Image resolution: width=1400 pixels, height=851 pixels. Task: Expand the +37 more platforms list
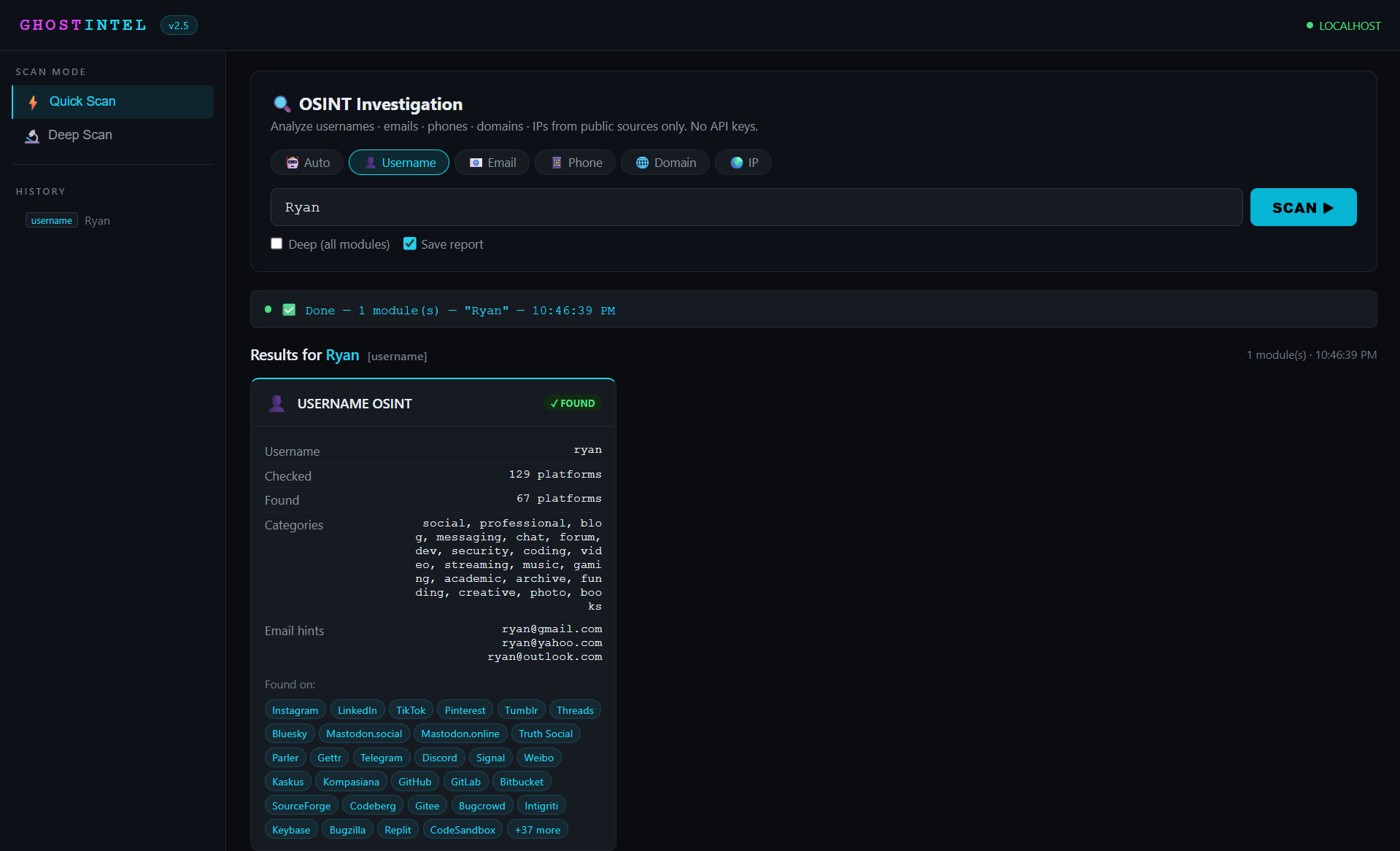pyautogui.click(x=538, y=830)
